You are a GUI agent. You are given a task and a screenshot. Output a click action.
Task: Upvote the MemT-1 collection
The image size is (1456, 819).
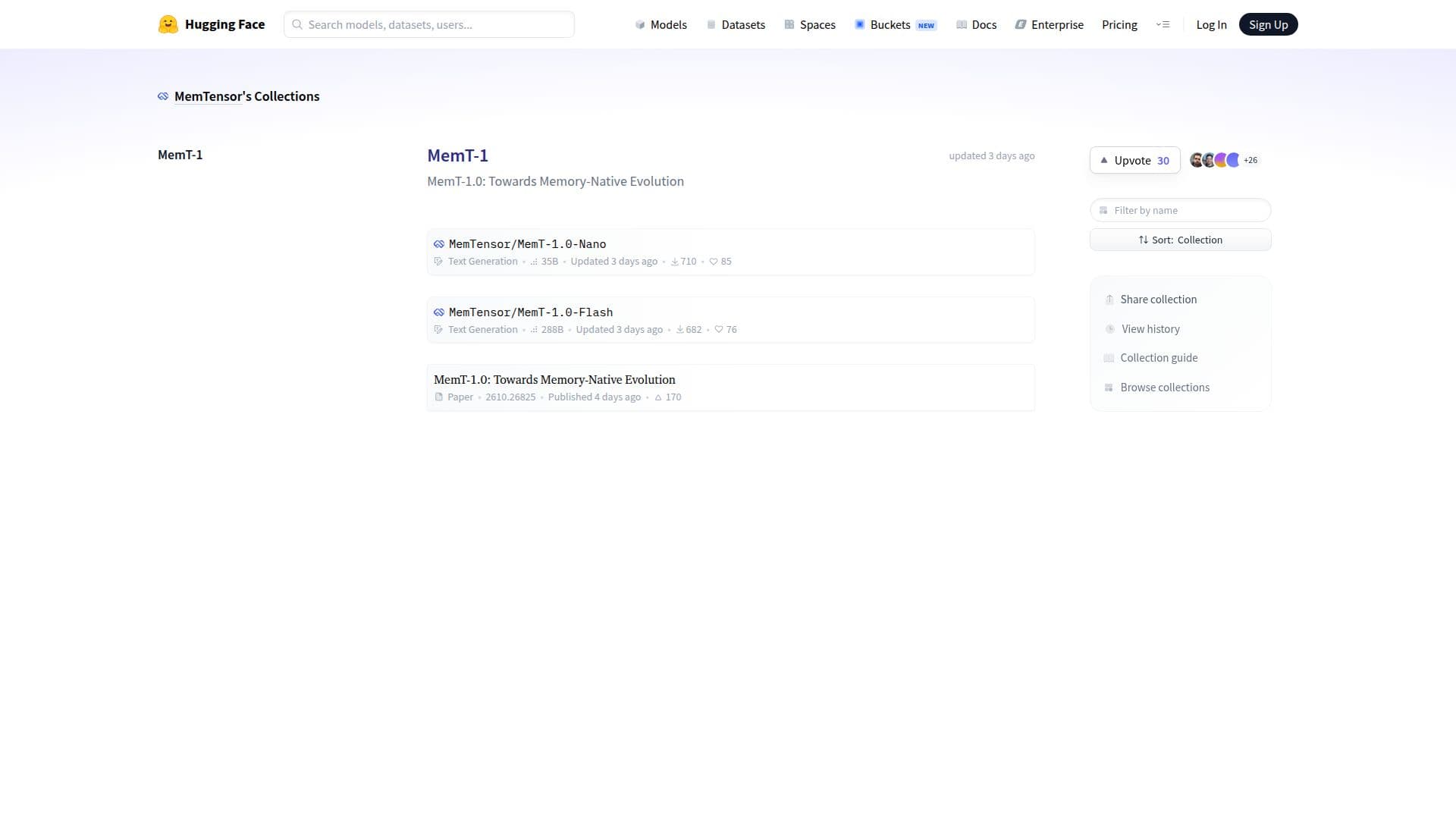point(1134,160)
